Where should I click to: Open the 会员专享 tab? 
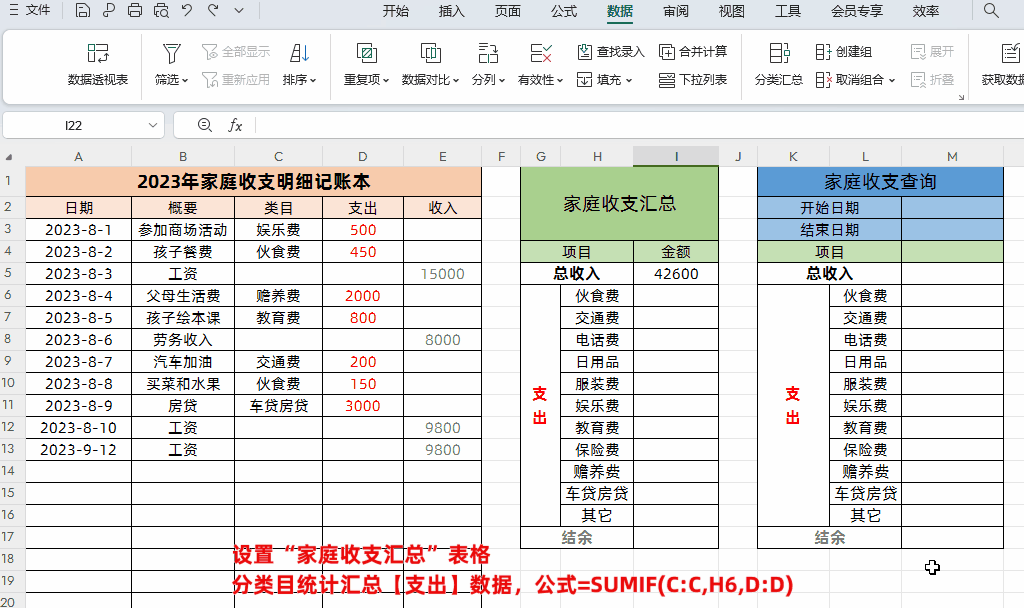pyautogui.click(x=857, y=11)
